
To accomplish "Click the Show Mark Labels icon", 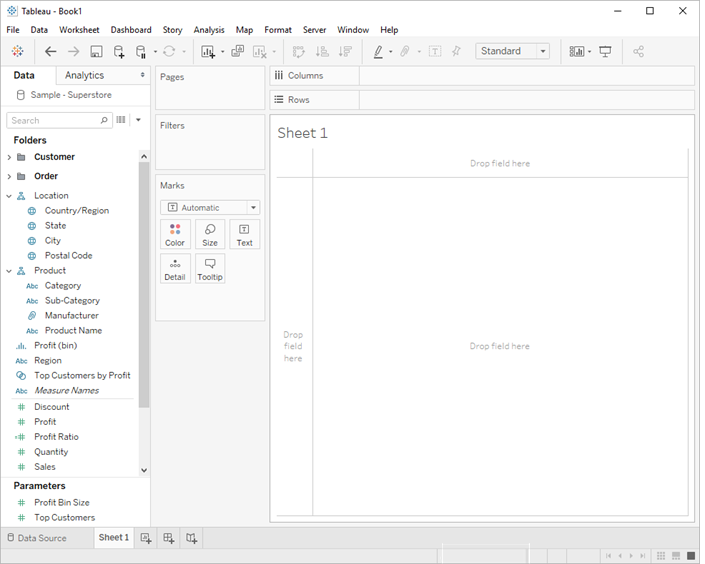I will (435, 52).
